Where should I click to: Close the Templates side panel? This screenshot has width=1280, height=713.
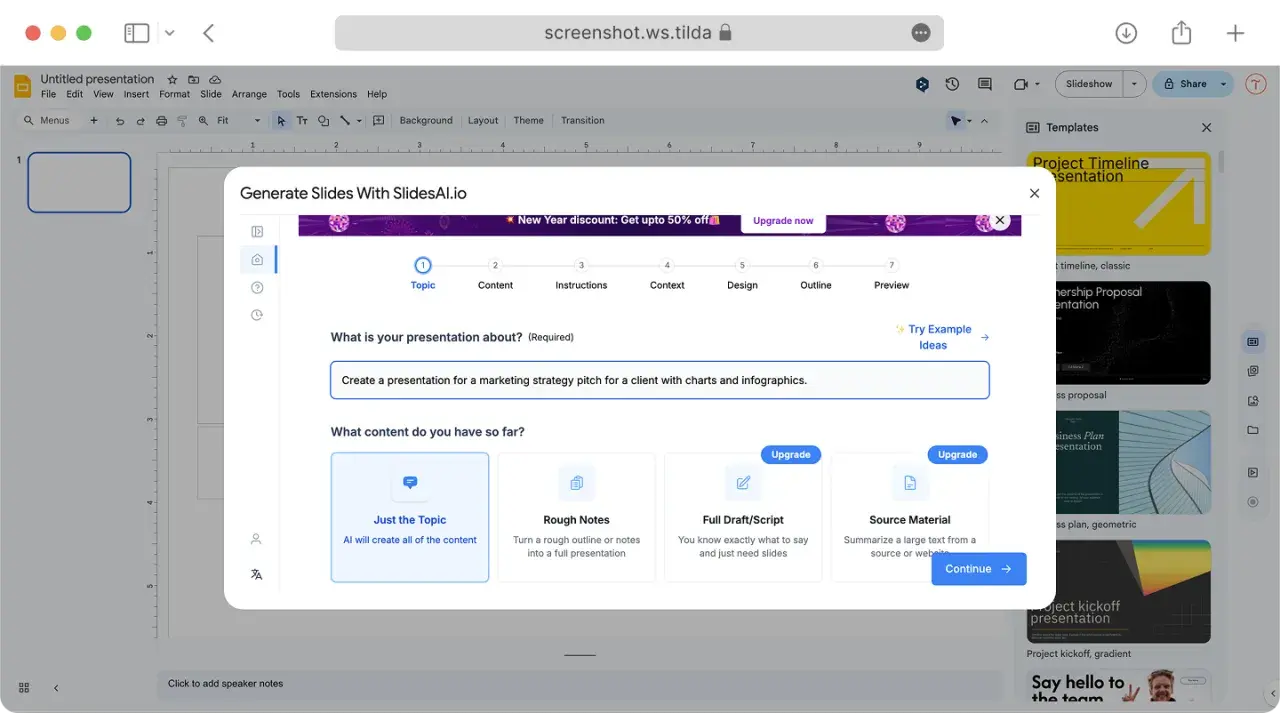click(1206, 128)
